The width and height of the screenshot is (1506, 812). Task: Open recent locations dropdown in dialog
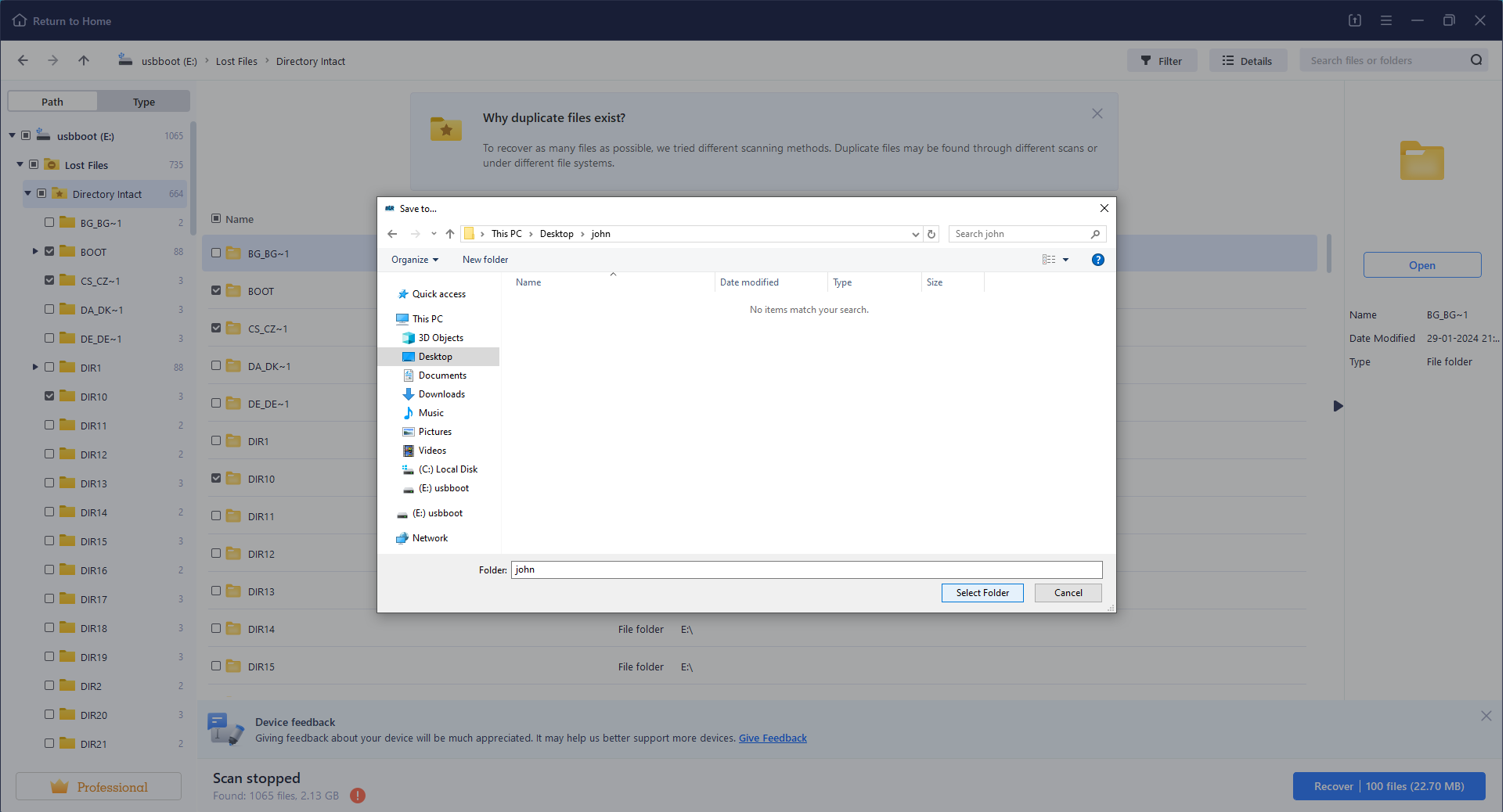click(434, 234)
